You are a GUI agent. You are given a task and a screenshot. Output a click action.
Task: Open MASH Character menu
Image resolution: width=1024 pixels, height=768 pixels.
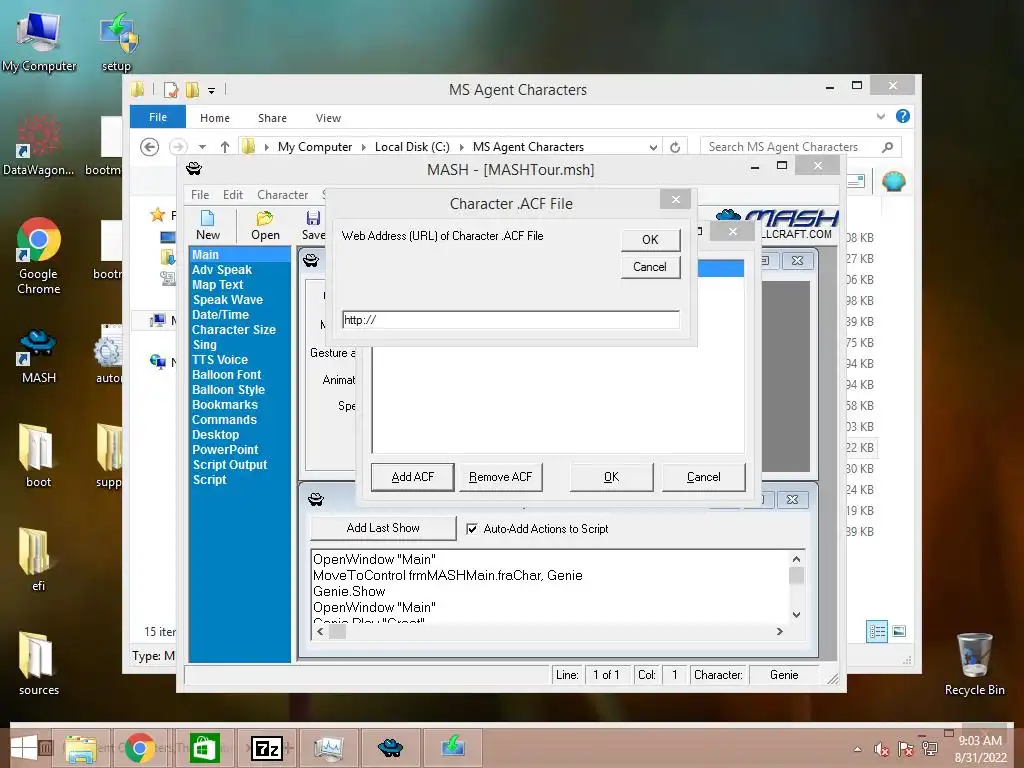point(282,195)
